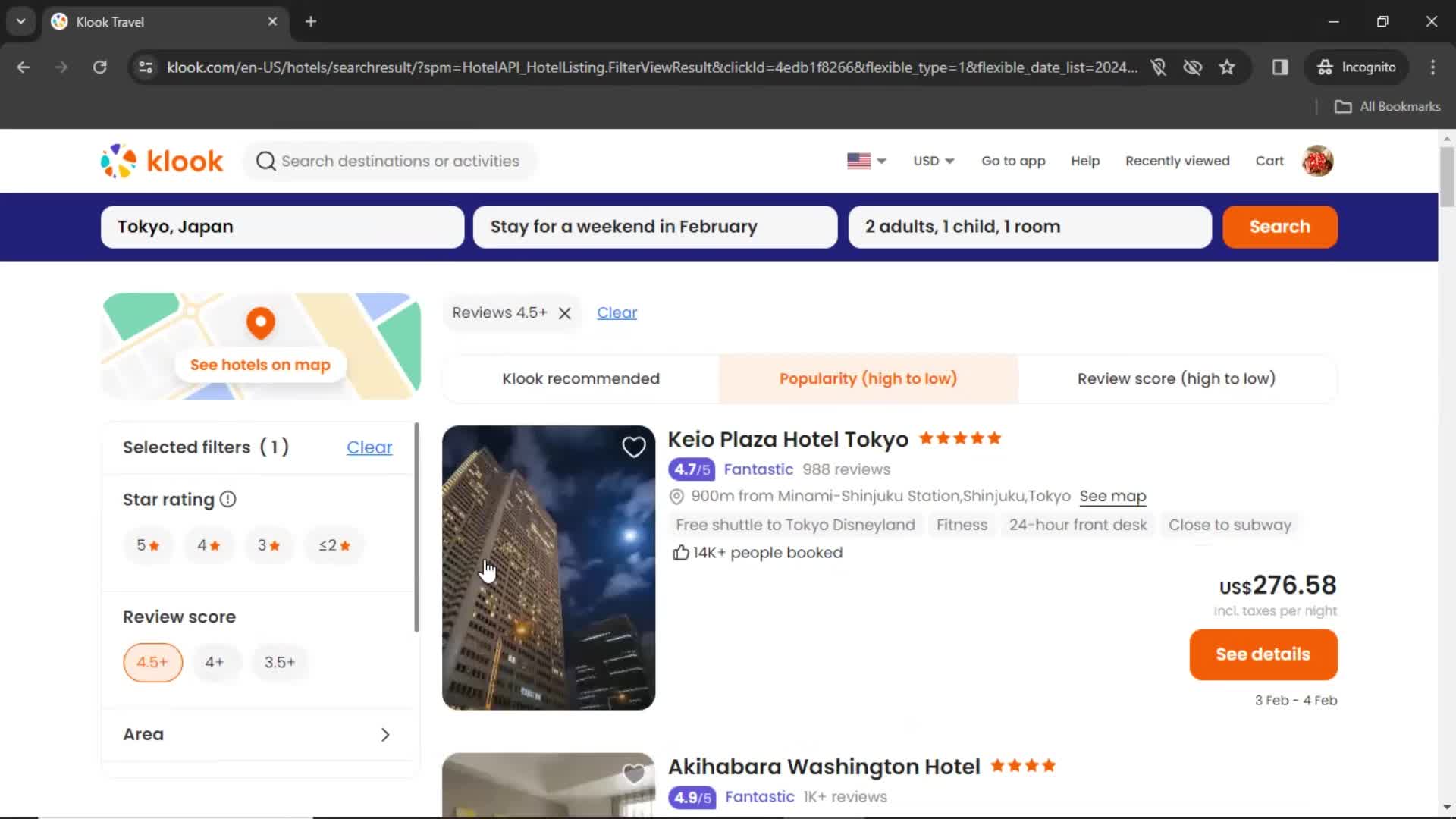
Task: Open Help menu
Action: 1085,161
